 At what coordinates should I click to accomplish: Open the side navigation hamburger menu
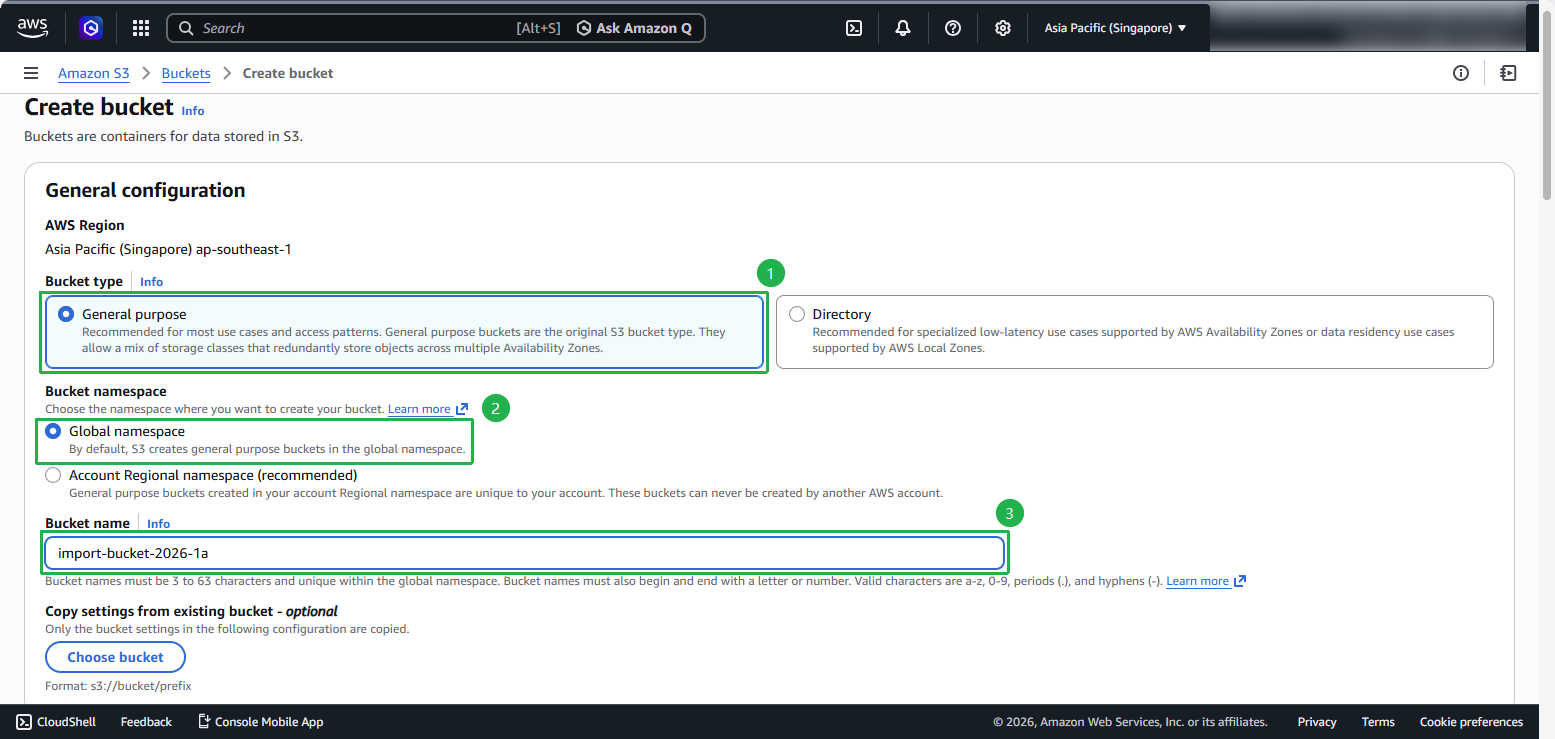tap(31, 73)
